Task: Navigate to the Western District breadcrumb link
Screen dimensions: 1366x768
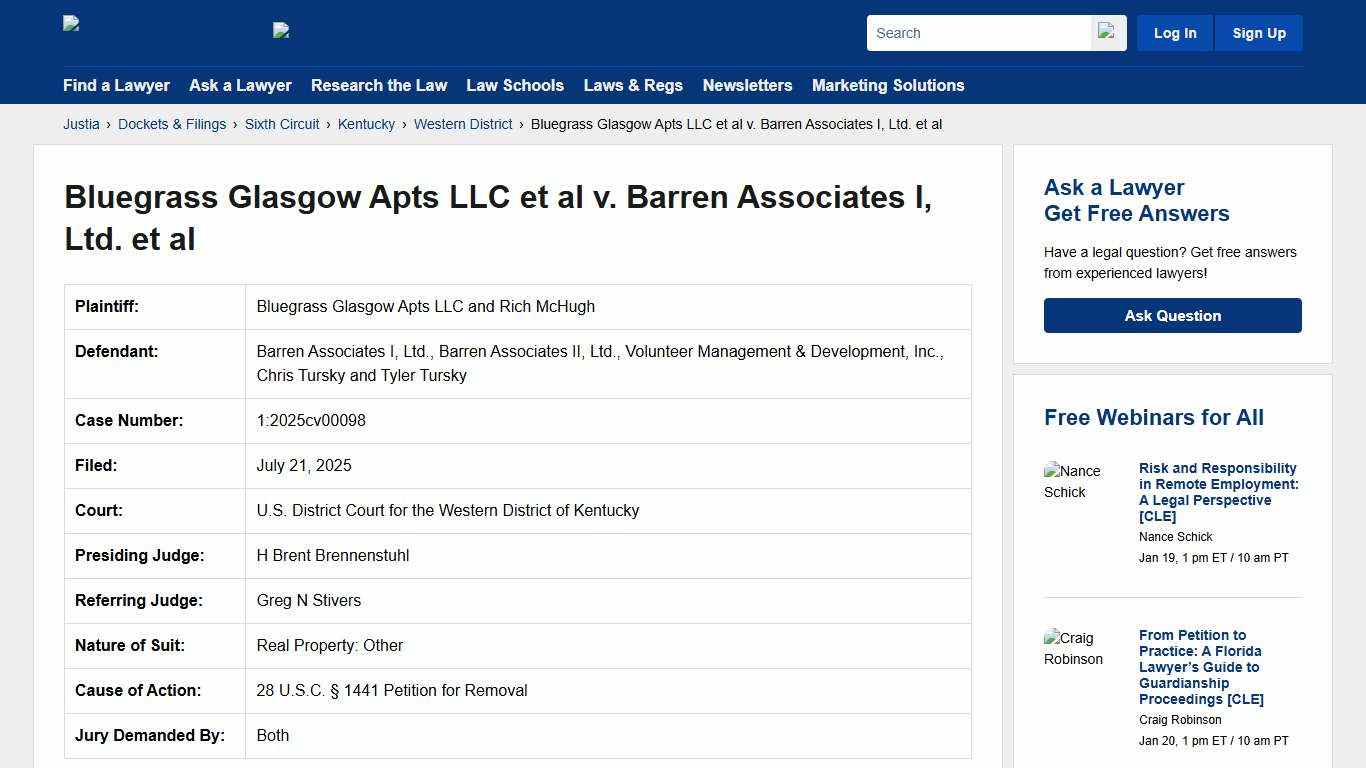Action: (x=463, y=124)
